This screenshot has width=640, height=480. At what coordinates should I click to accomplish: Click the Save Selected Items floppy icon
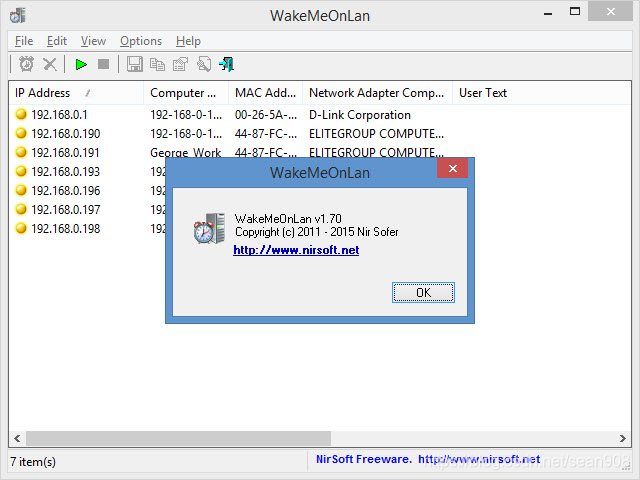pos(135,64)
